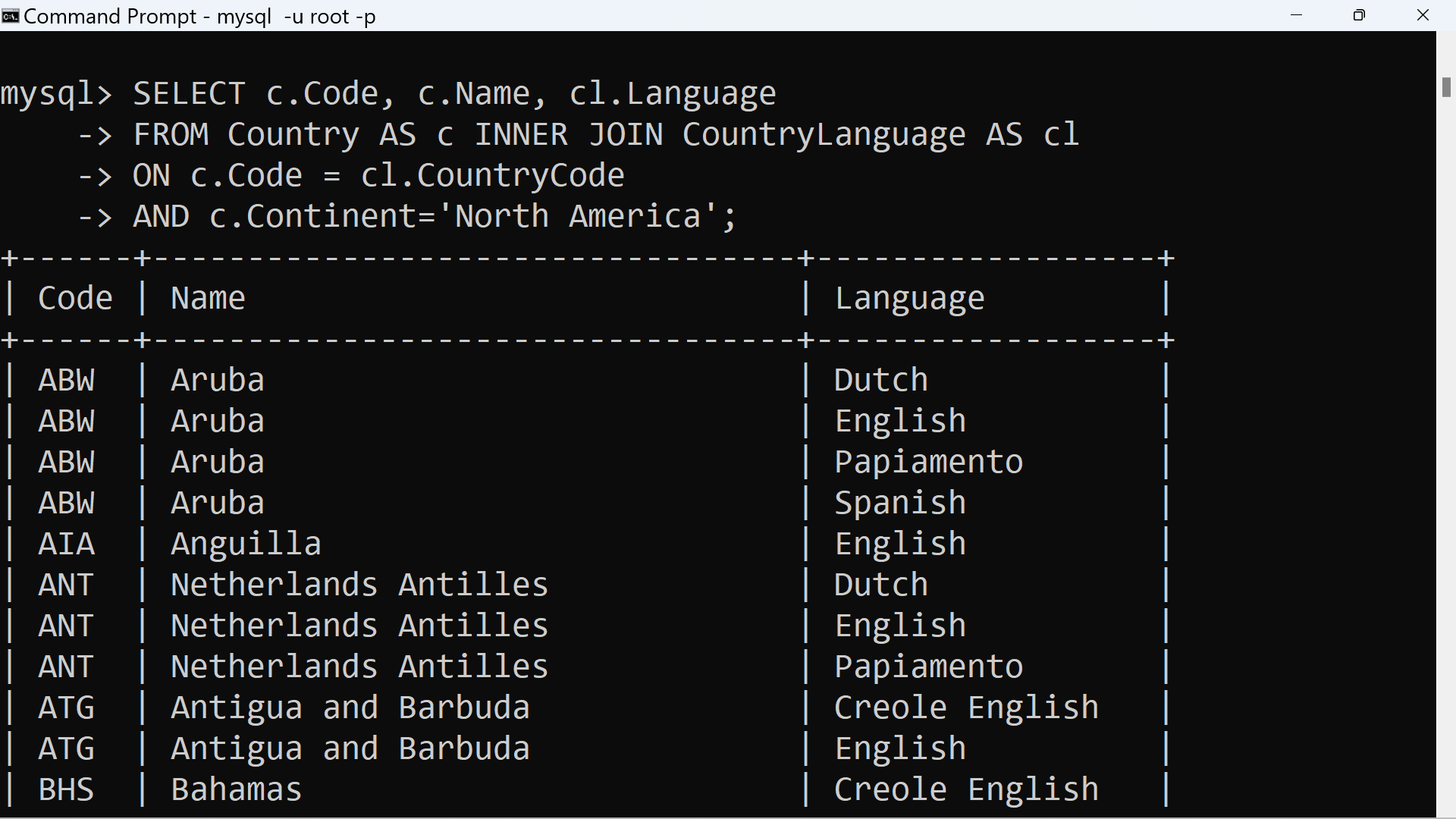Click the mysql> prompt text
Image resolution: width=1456 pixels, height=819 pixels.
coord(56,93)
